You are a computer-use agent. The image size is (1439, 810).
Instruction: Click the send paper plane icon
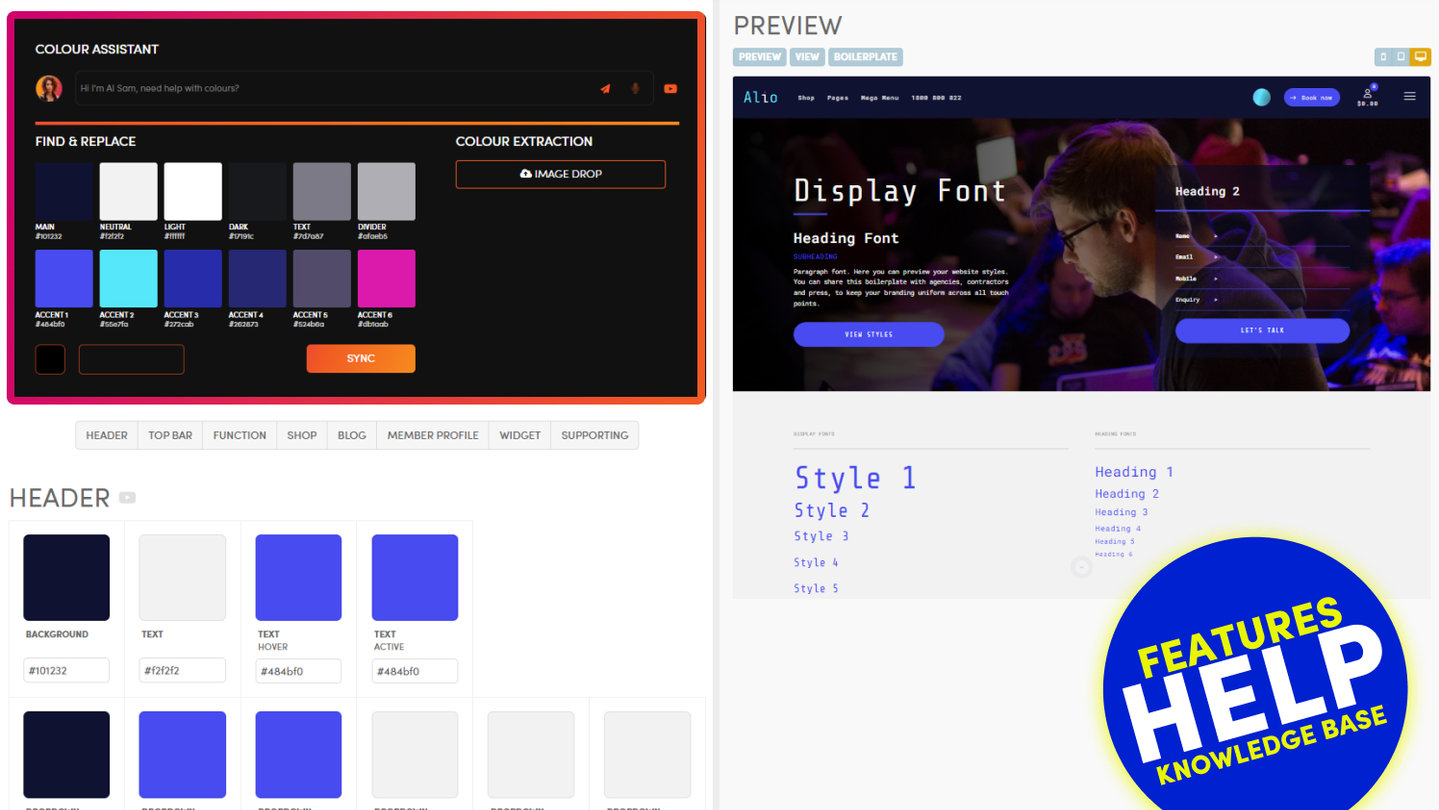605,89
